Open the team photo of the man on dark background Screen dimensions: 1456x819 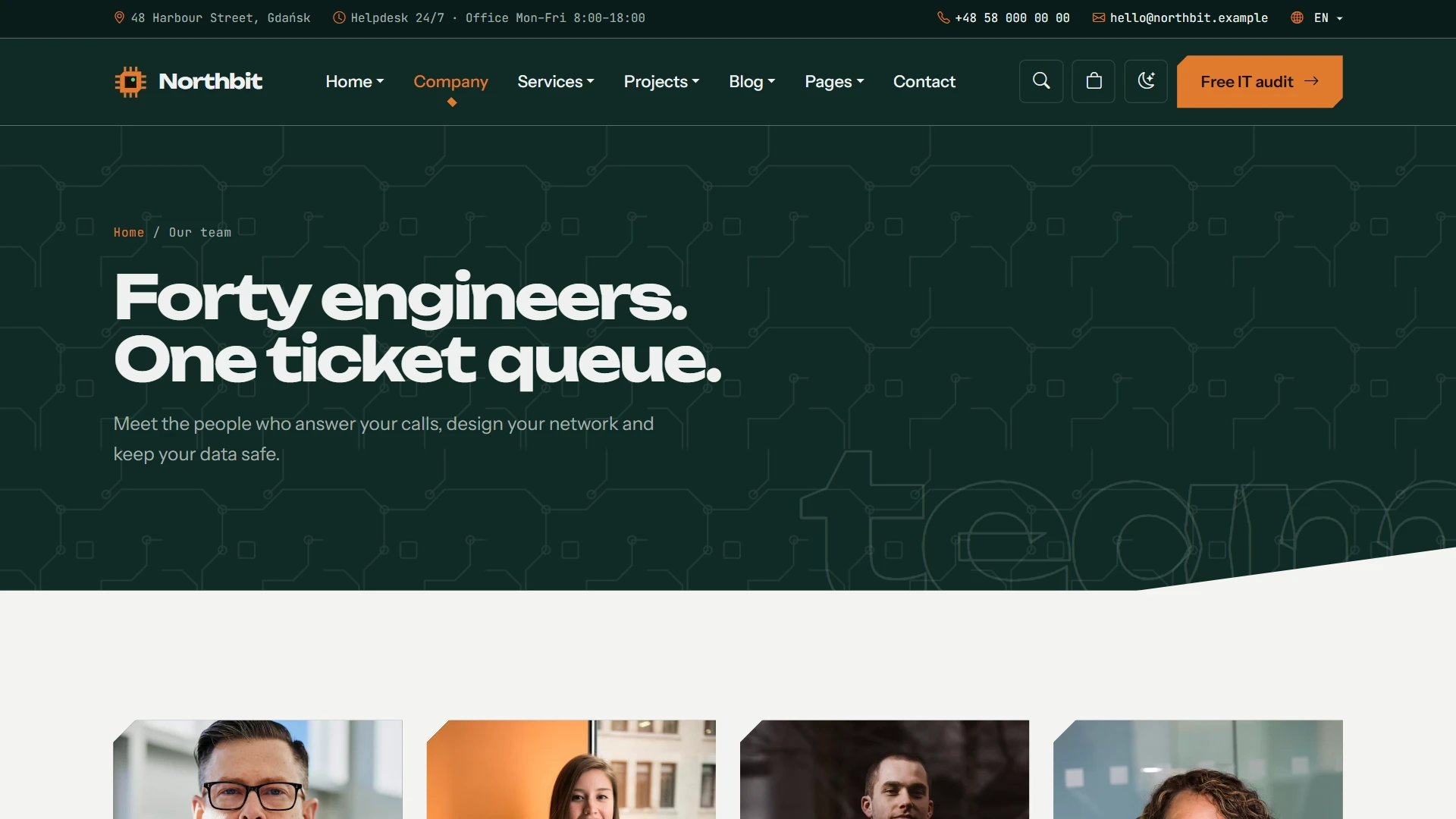pyautogui.click(x=884, y=769)
